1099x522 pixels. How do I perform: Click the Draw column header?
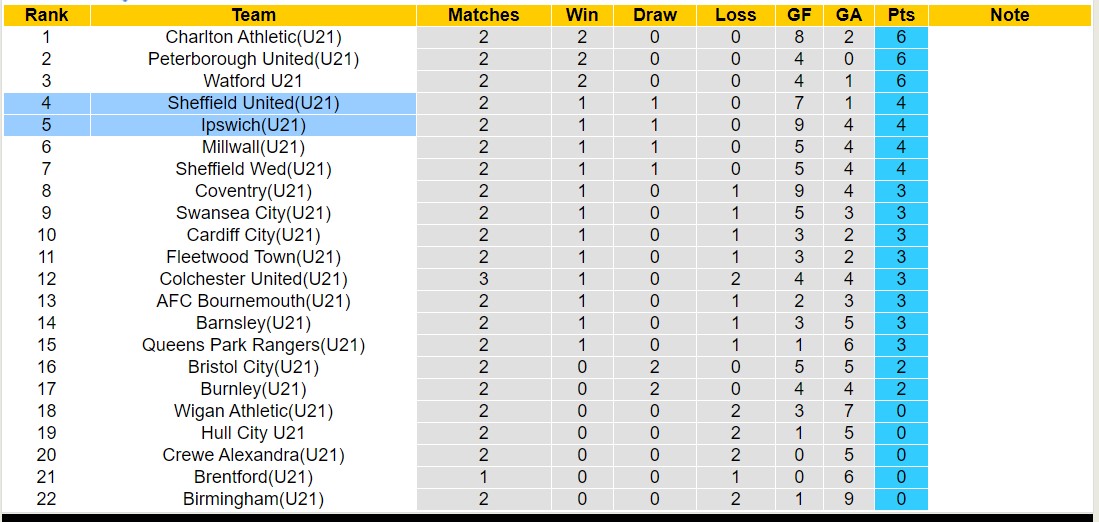tap(655, 15)
